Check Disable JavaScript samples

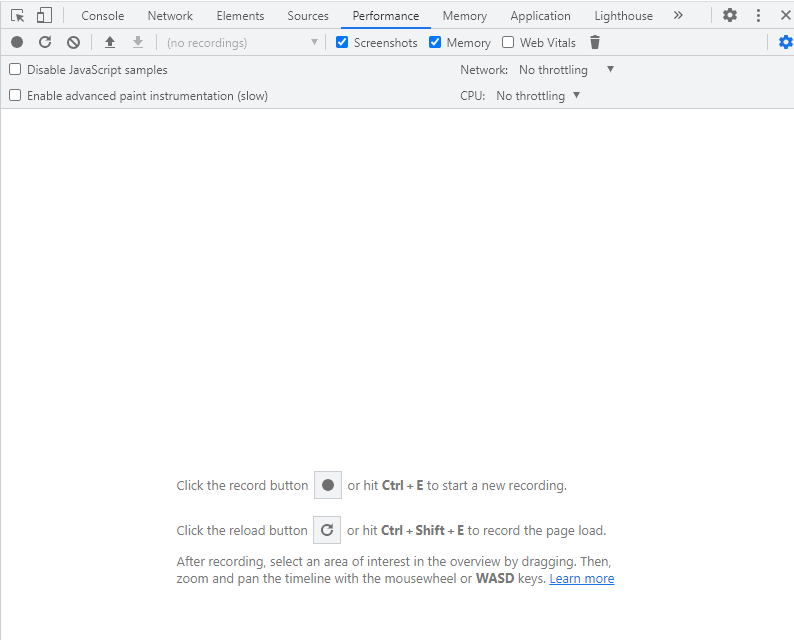click(x=15, y=69)
